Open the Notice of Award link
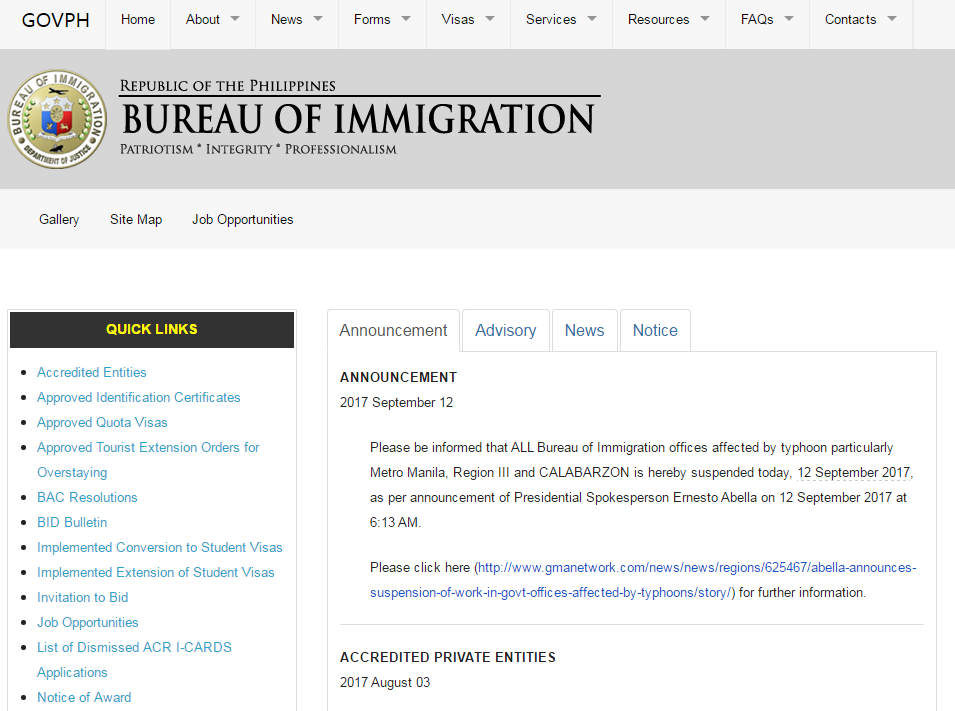The image size is (955, 711). click(84, 697)
